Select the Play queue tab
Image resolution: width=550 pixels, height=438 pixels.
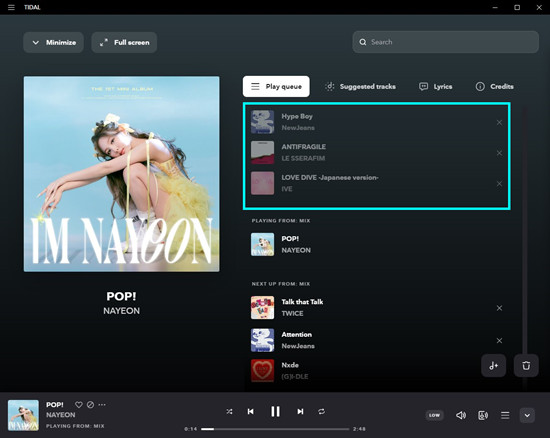pyautogui.click(x=276, y=86)
